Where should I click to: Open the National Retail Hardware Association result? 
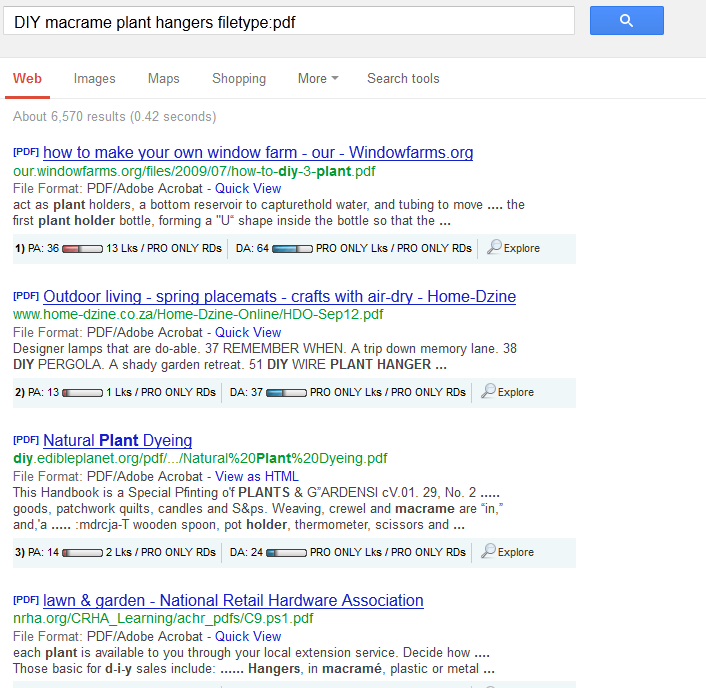click(233, 600)
